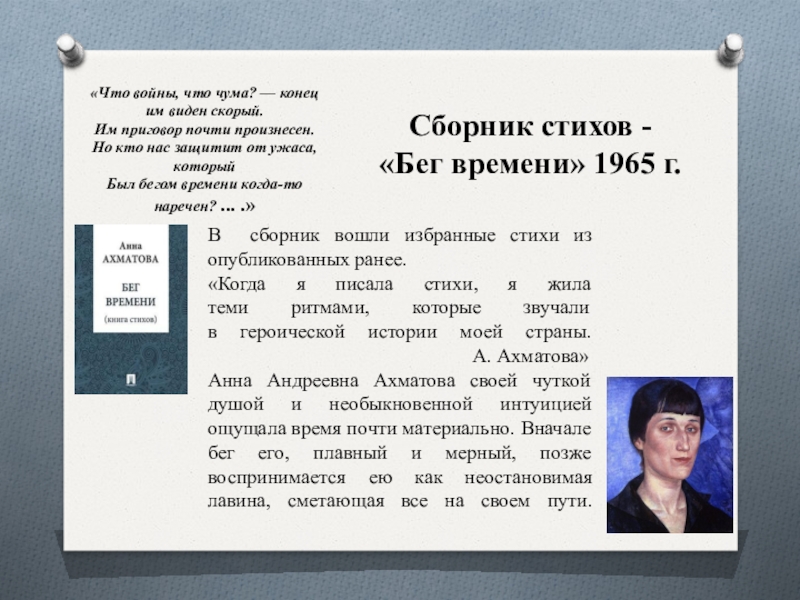Viewport: 800px width, 600px height.
Task: Click the line «Что войны, что чума? — конец»
Action: (x=204, y=93)
